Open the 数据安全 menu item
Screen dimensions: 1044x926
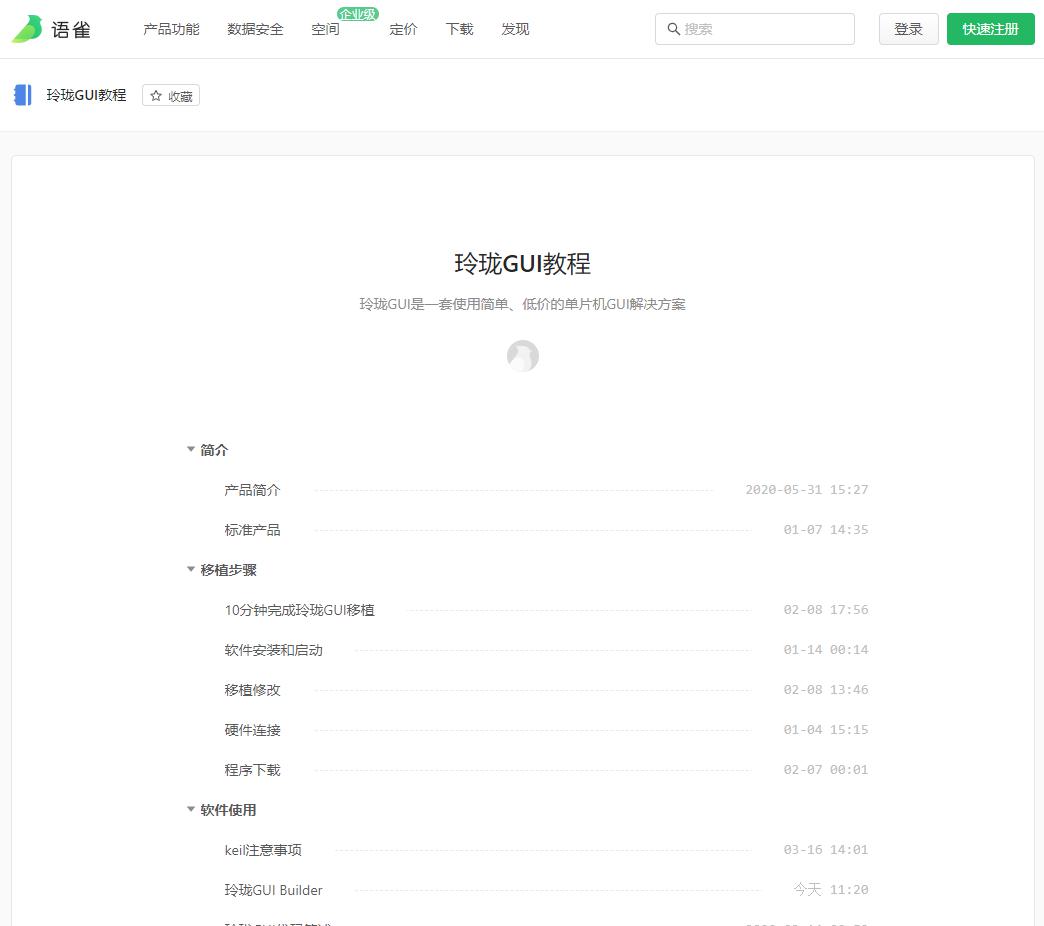(255, 29)
